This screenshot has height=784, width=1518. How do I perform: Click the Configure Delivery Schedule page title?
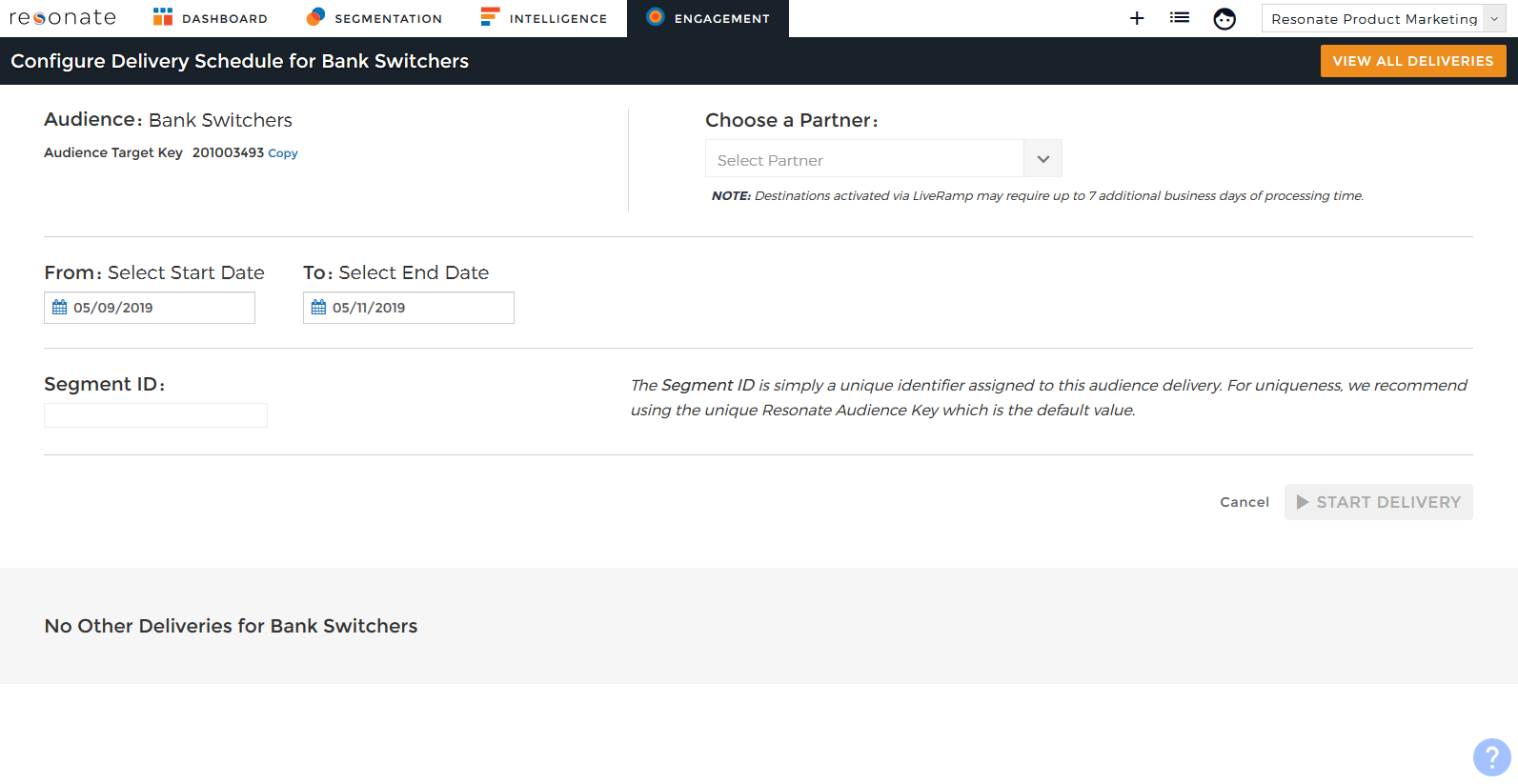[240, 61]
